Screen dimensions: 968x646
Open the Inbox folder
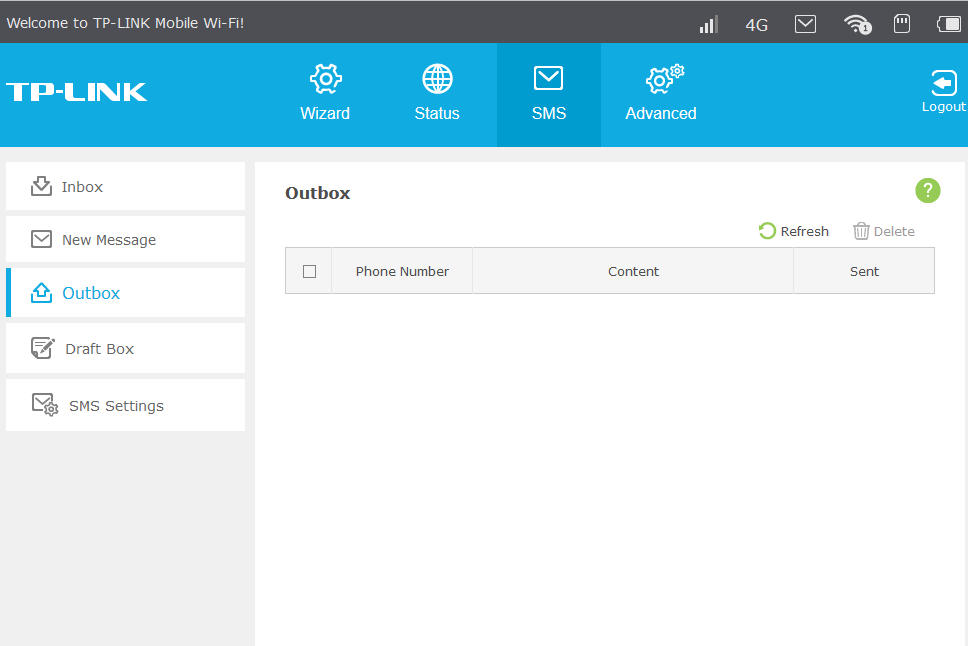point(125,186)
